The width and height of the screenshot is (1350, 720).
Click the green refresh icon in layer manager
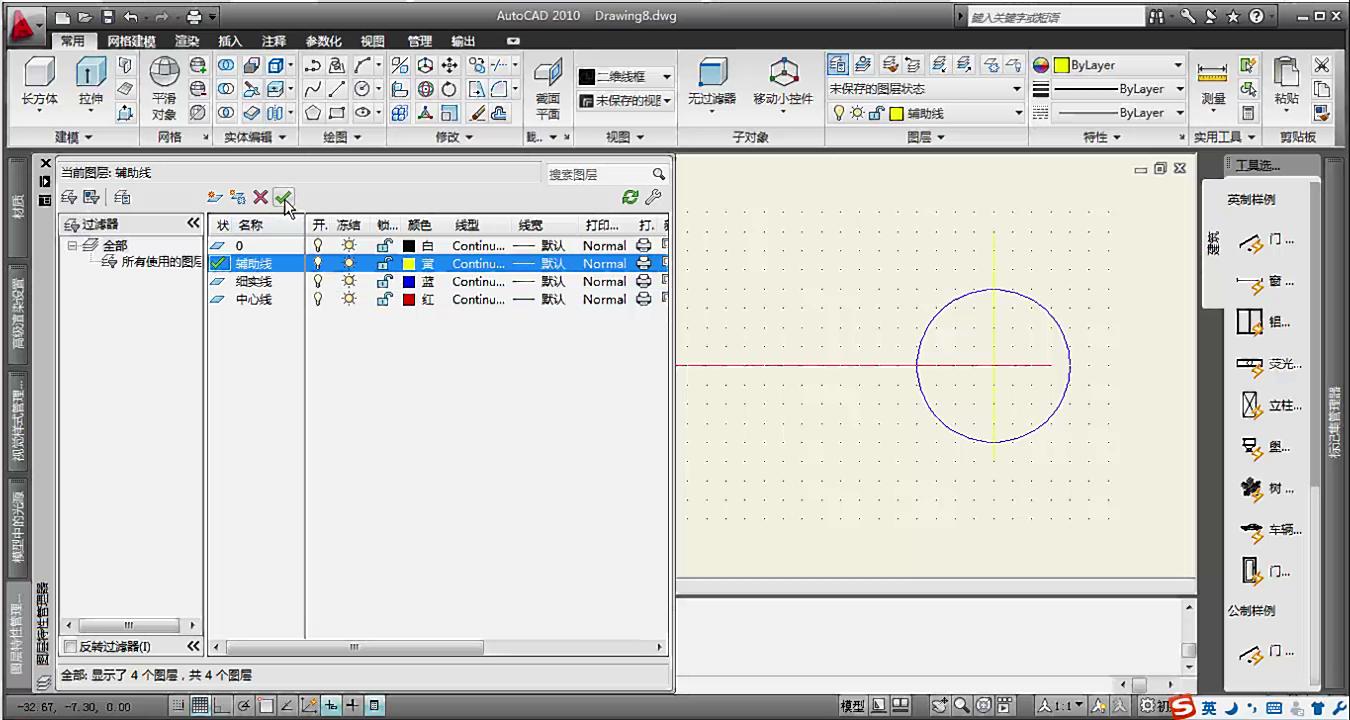coord(630,197)
